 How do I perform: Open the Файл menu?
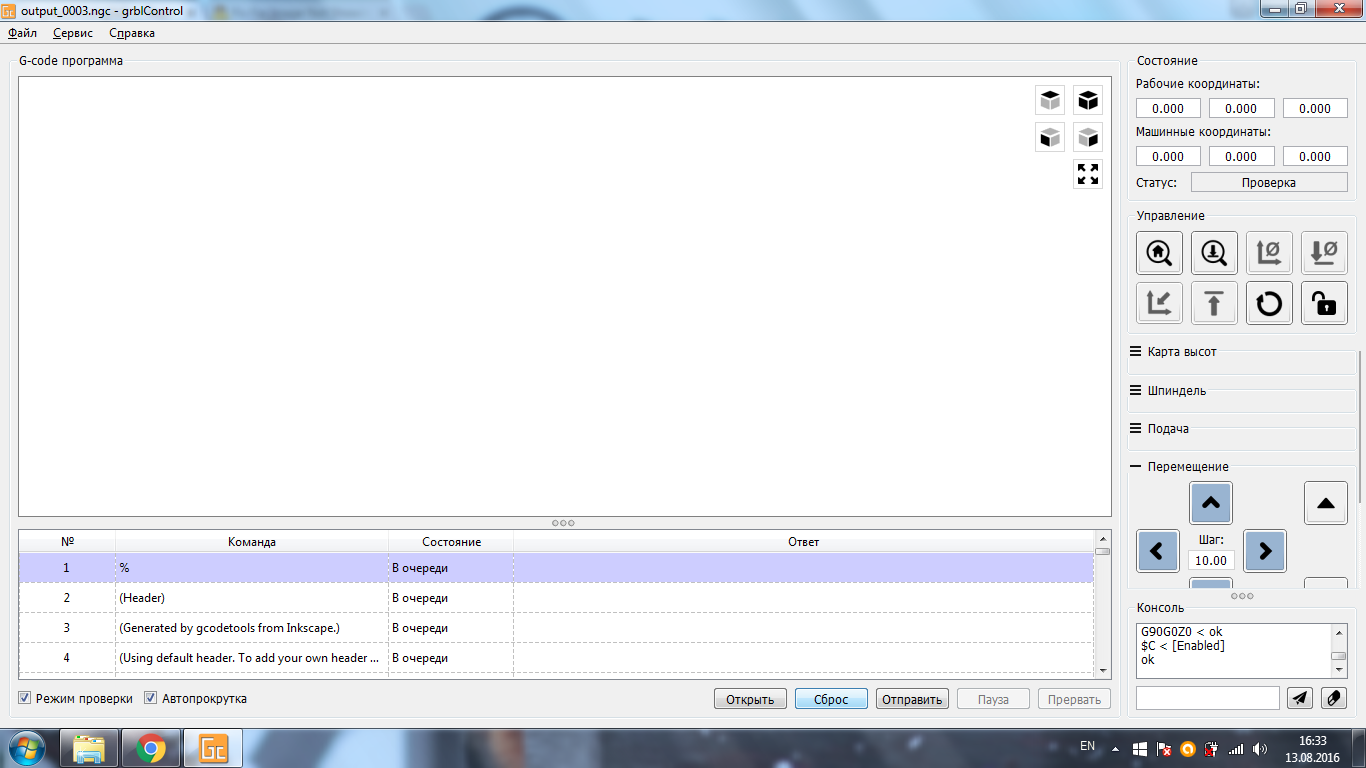pos(22,33)
